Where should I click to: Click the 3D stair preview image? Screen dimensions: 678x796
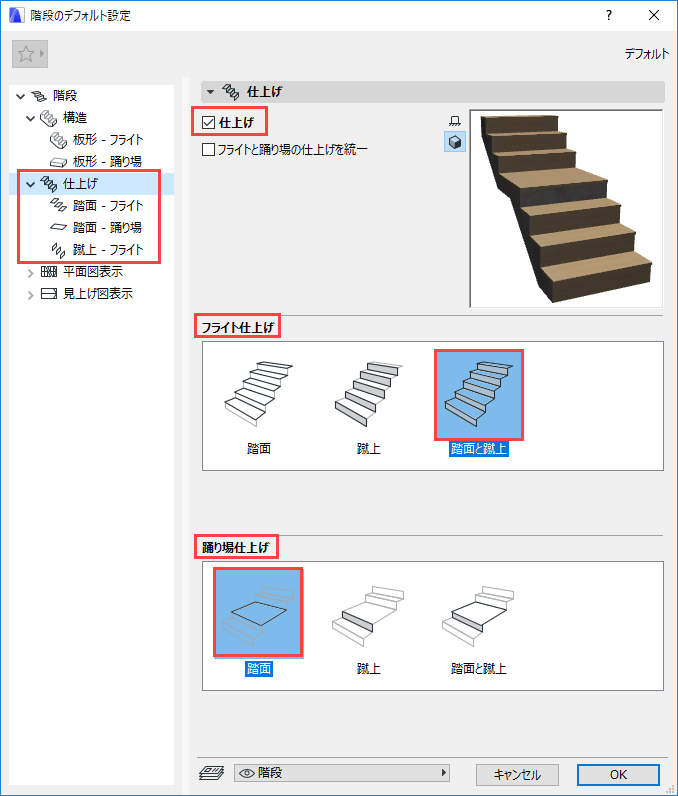coord(566,209)
